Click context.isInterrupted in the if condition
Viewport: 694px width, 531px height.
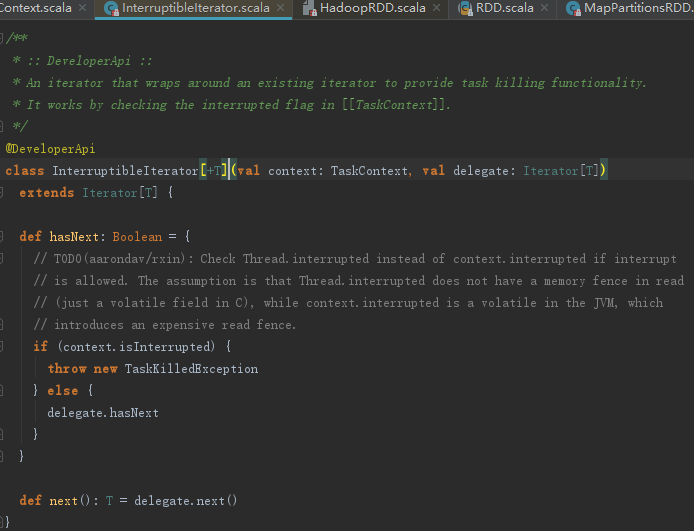(x=136, y=346)
